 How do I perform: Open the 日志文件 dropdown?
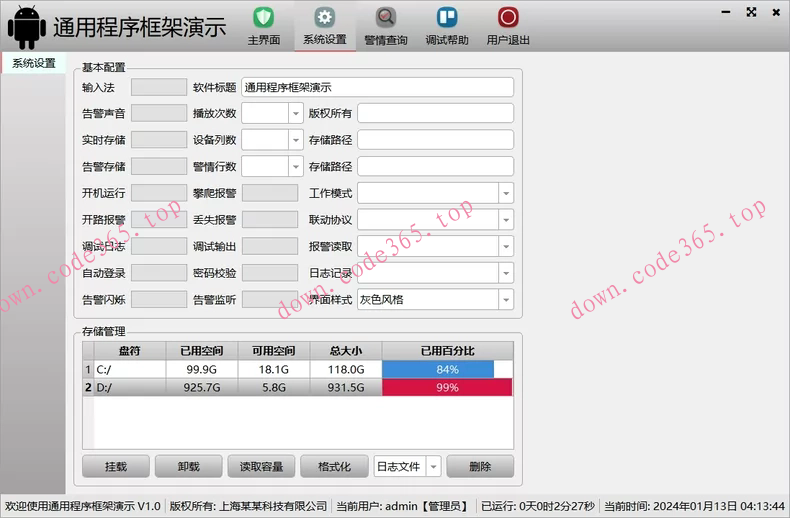pyautogui.click(x=408, y=467)
